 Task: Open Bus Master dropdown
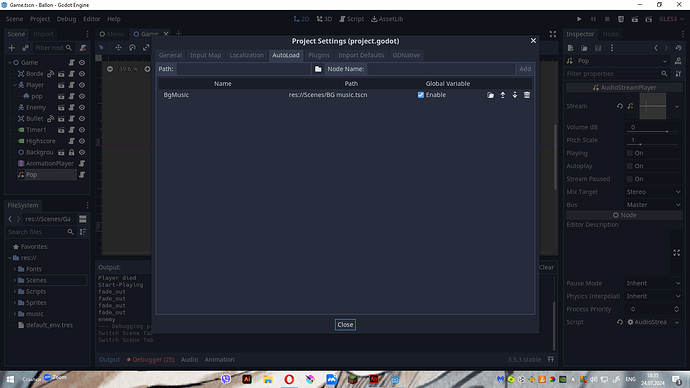pos(653,205)
